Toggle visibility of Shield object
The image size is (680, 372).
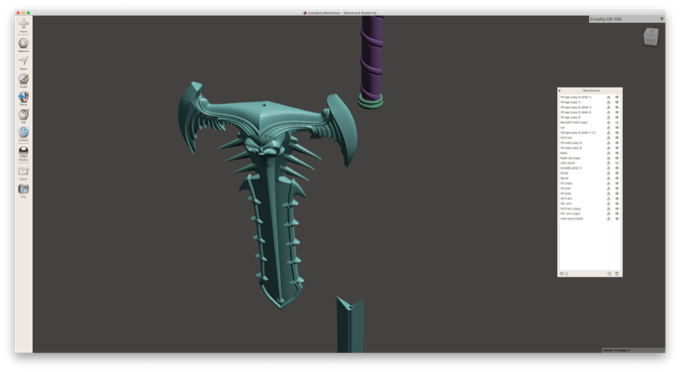click(x=617, y=173)
